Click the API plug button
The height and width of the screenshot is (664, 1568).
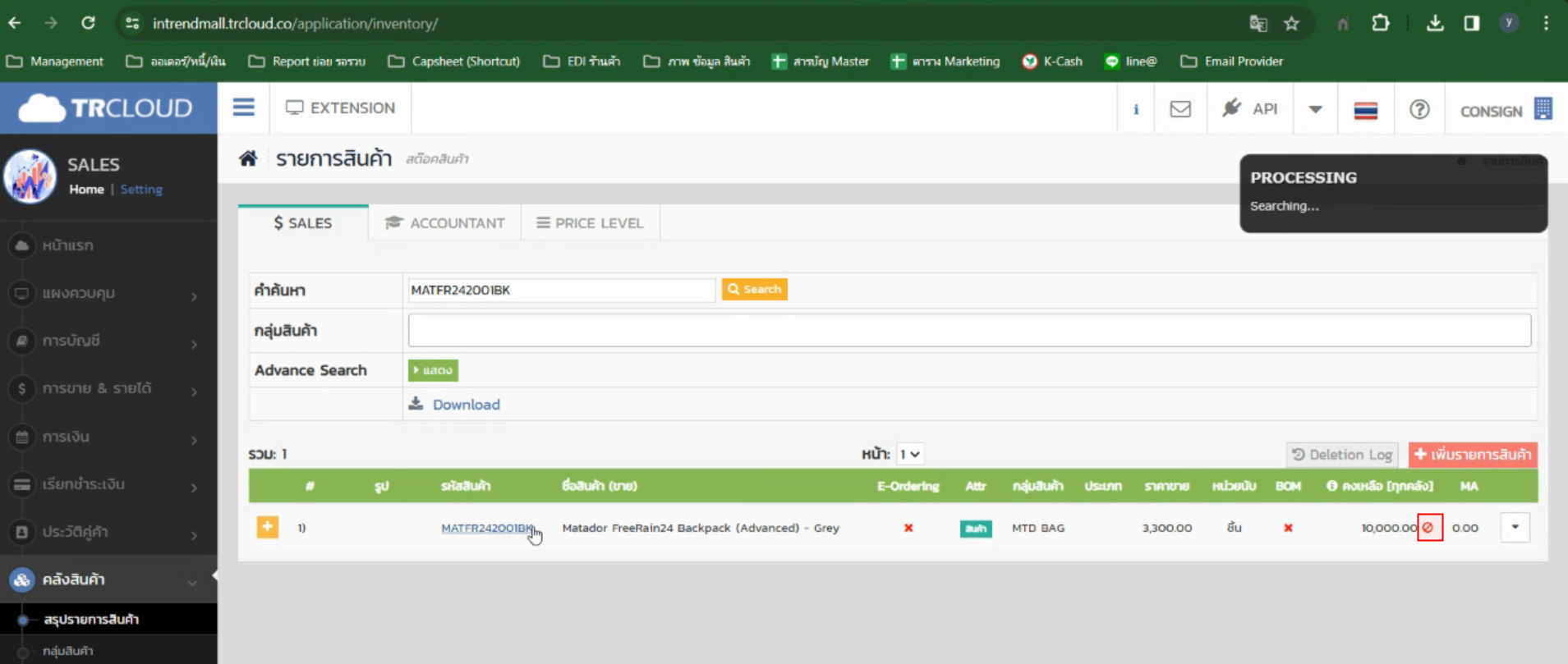point(1250,108)
